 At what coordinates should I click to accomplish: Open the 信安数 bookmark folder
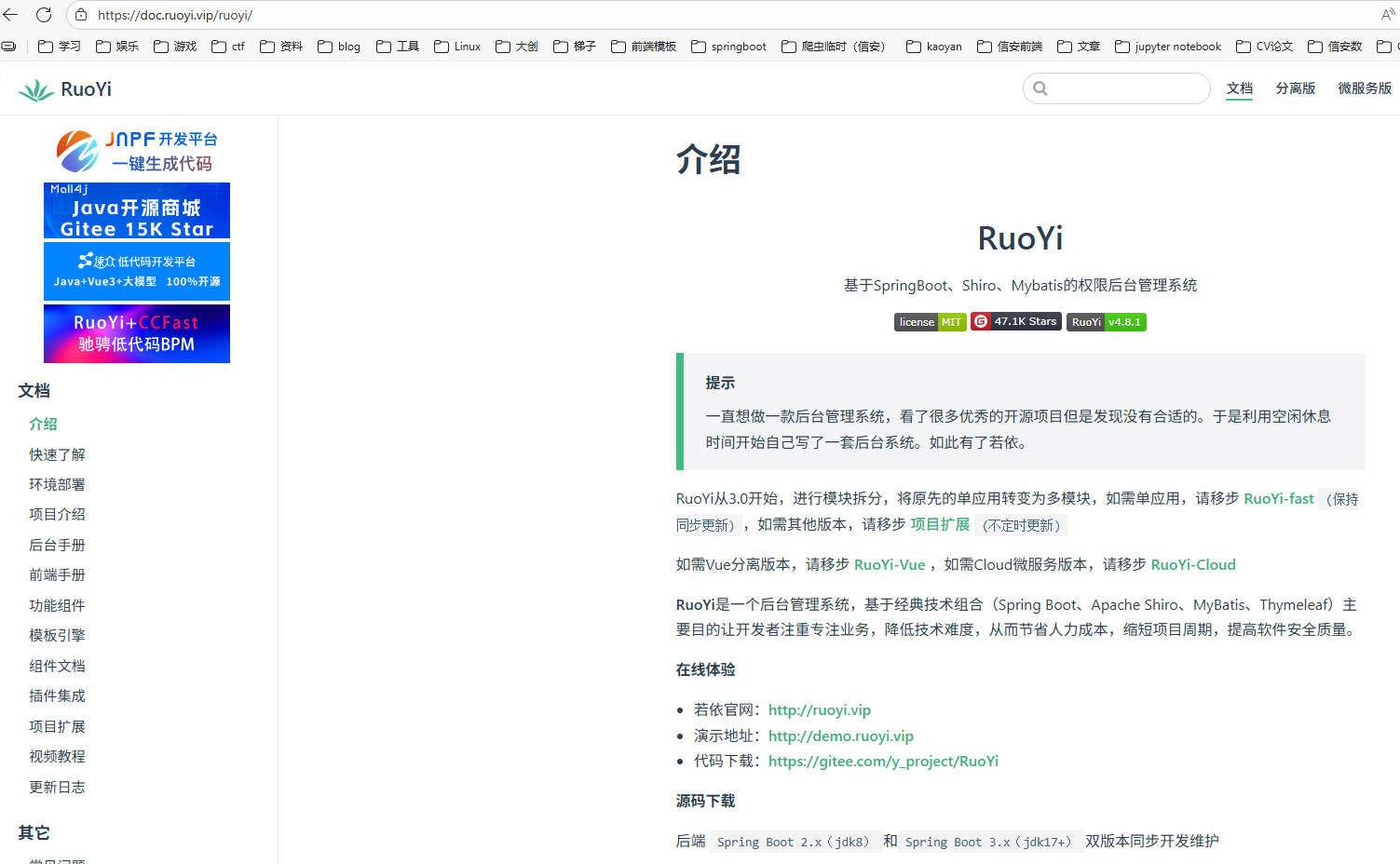1335,47
